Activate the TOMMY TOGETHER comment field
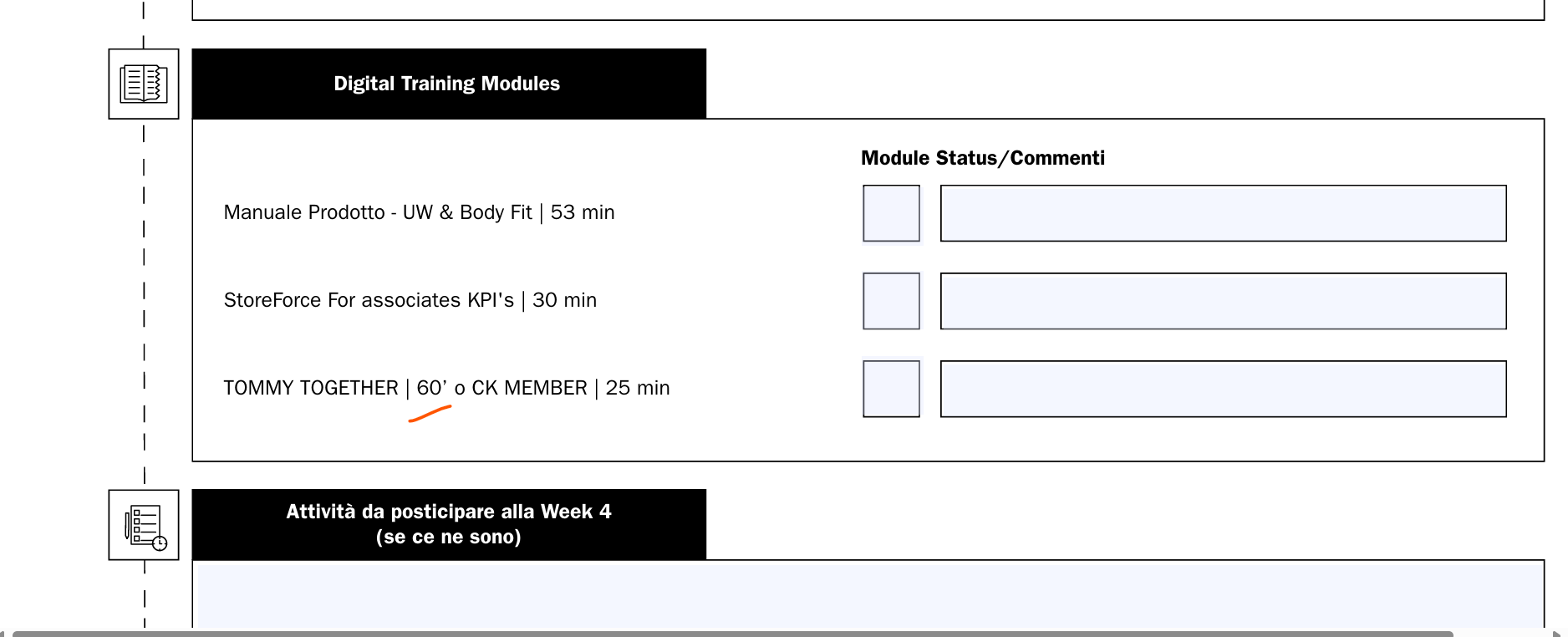 tap(1224, 389)
